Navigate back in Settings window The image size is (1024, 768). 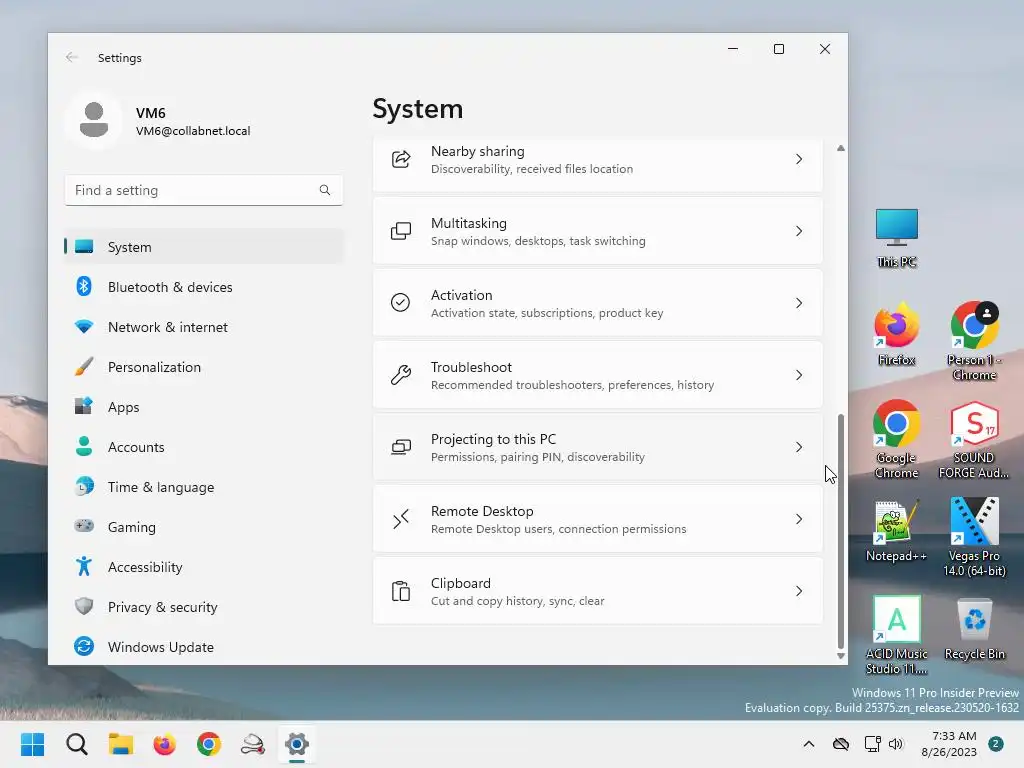pos(72,57)
